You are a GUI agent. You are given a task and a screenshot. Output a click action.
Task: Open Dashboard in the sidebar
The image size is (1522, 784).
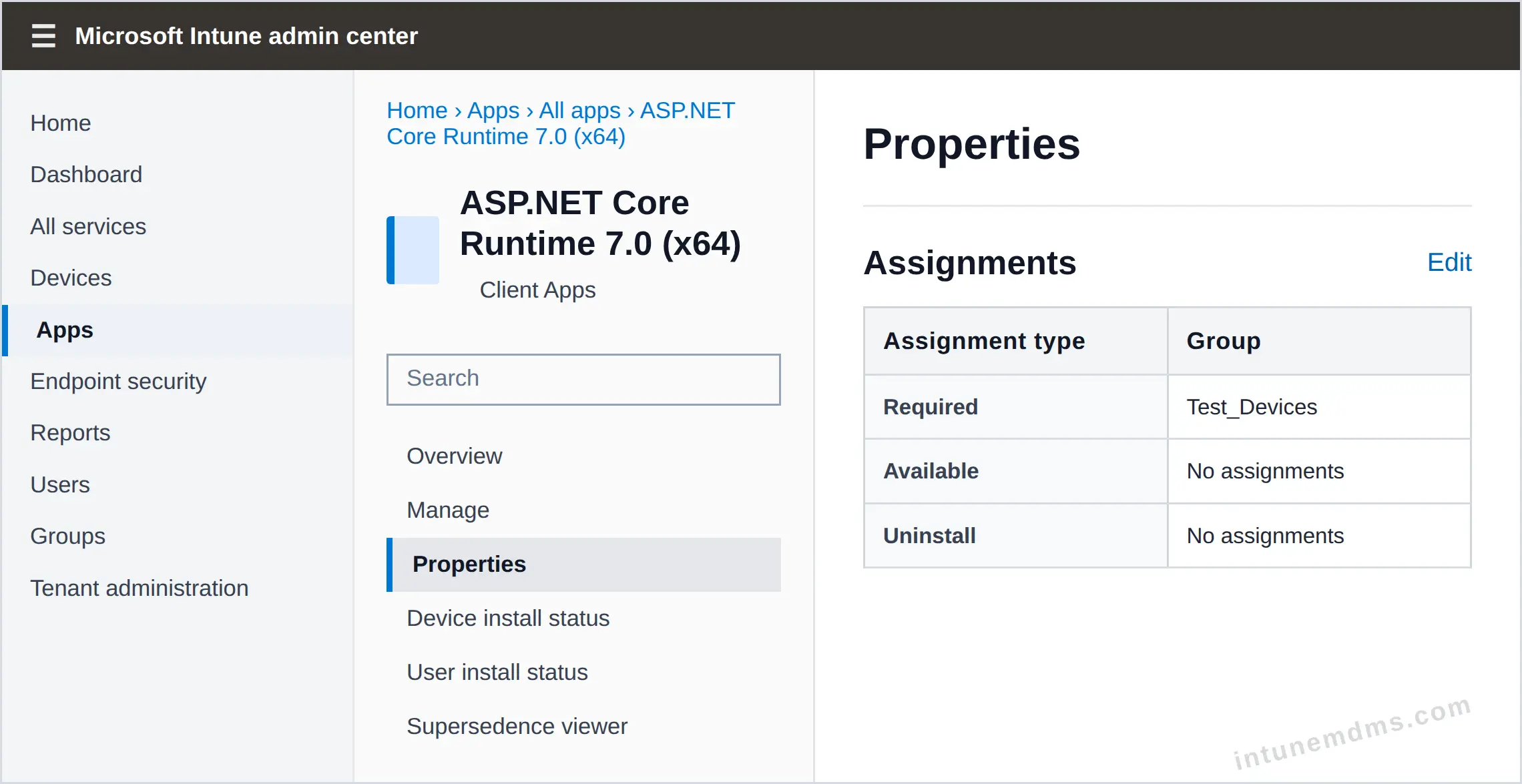click(86, 174)
